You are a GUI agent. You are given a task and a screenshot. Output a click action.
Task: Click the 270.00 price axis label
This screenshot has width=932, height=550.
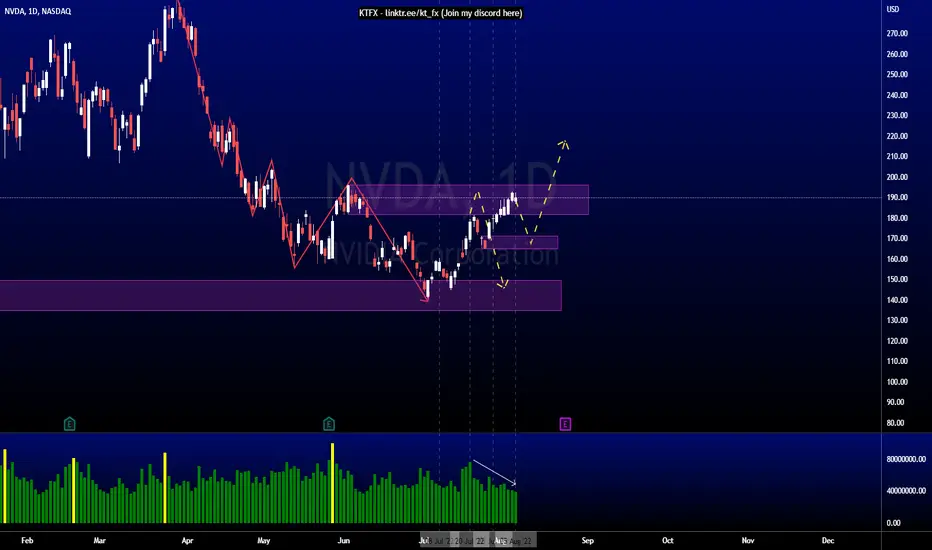(897, 33)
